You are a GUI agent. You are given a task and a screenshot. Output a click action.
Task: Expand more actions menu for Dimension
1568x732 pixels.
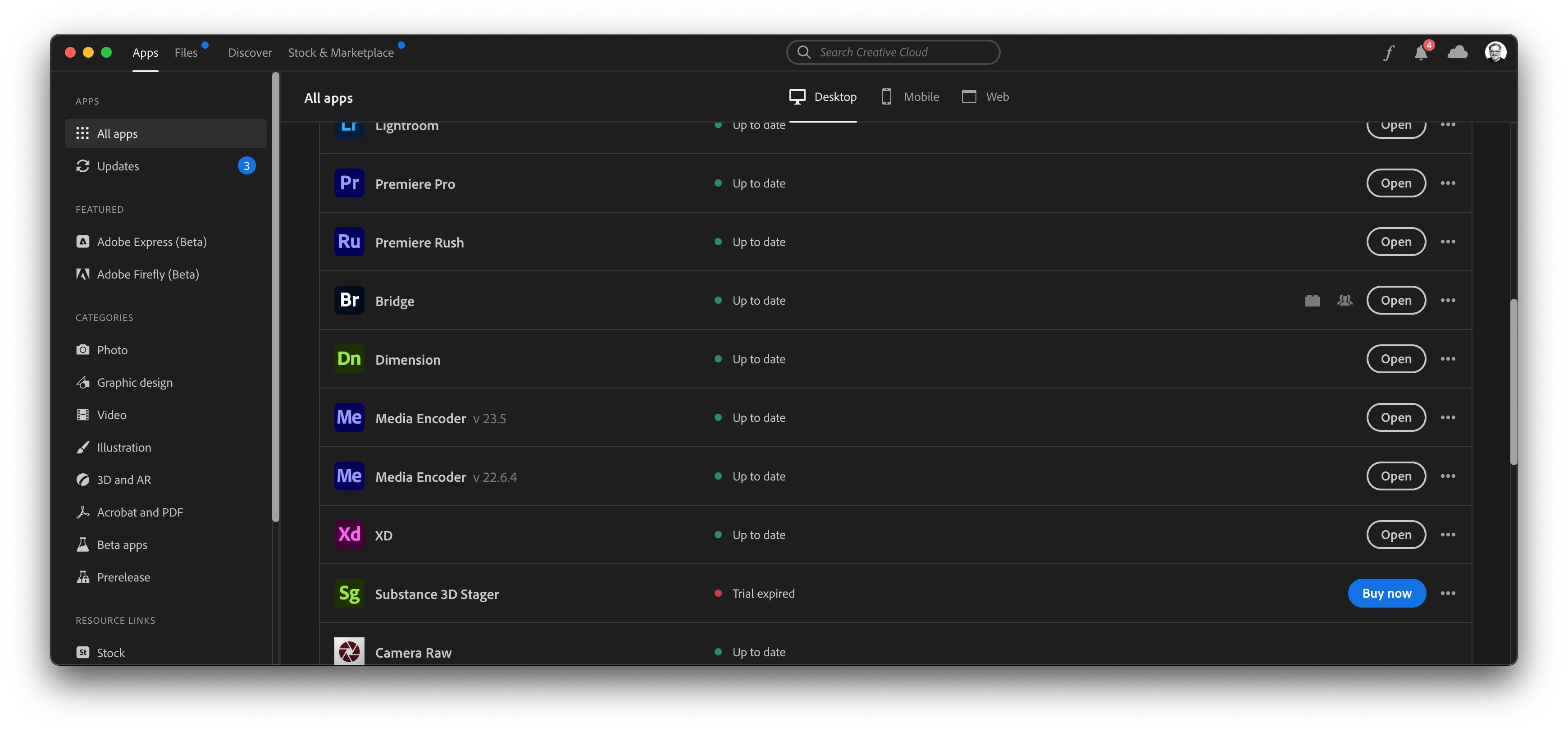coord(1448,359)
